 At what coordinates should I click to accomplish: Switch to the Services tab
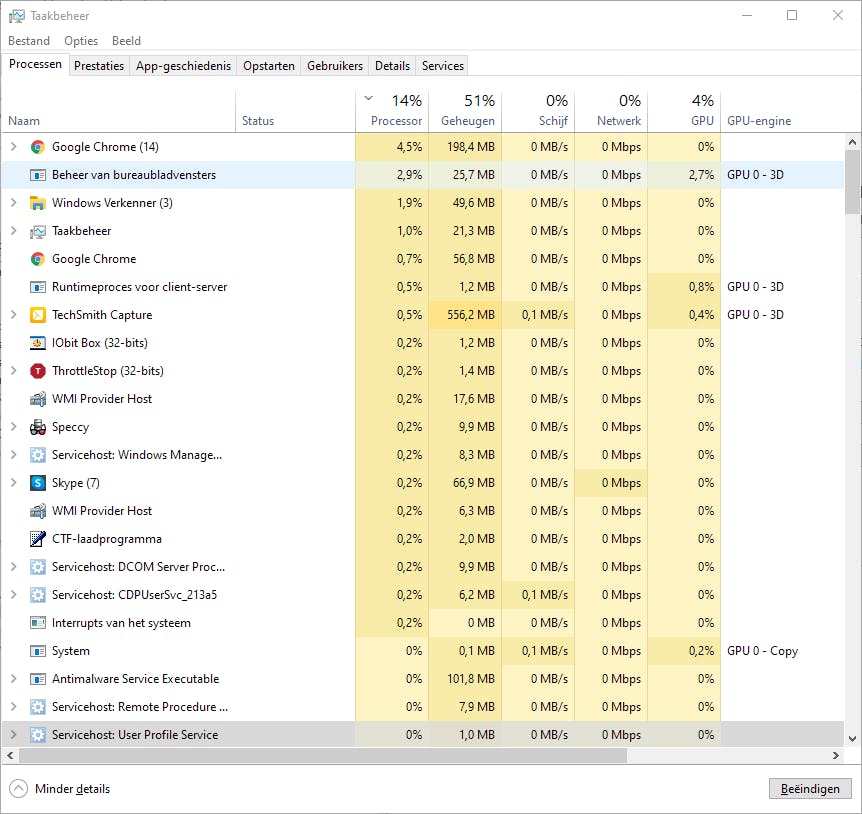443,66
